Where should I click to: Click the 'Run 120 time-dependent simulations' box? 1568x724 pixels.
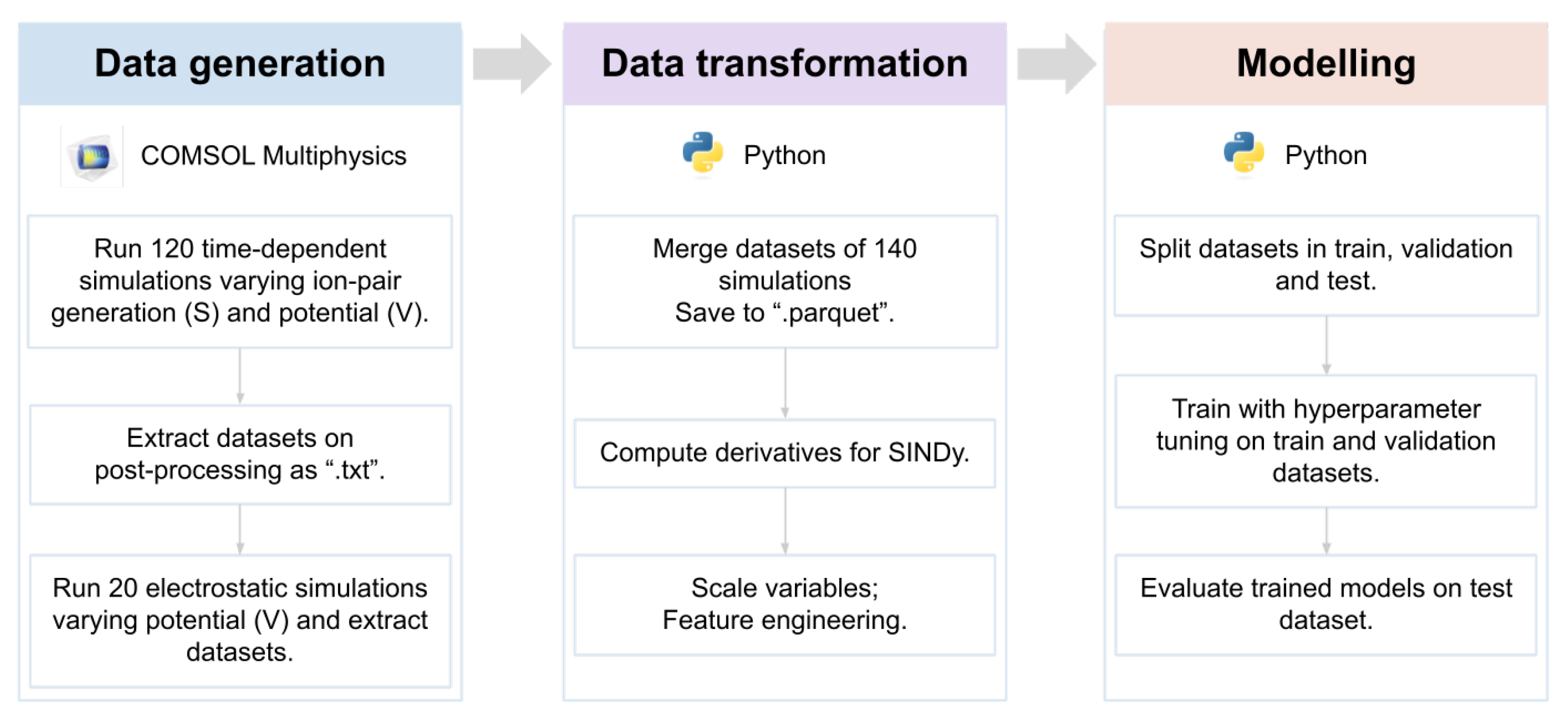point(240,280)
